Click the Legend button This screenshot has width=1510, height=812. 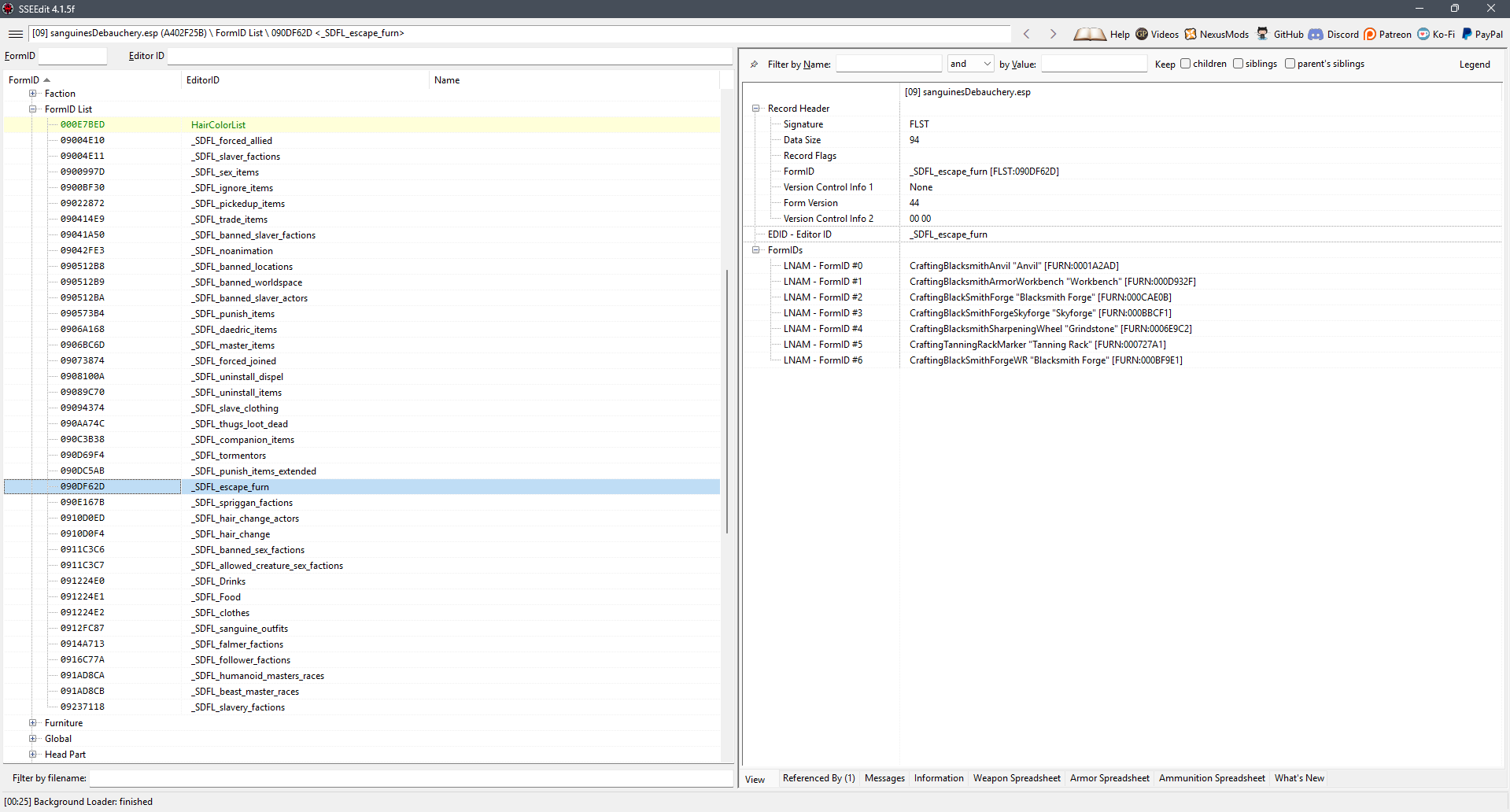click(1475, 65)
